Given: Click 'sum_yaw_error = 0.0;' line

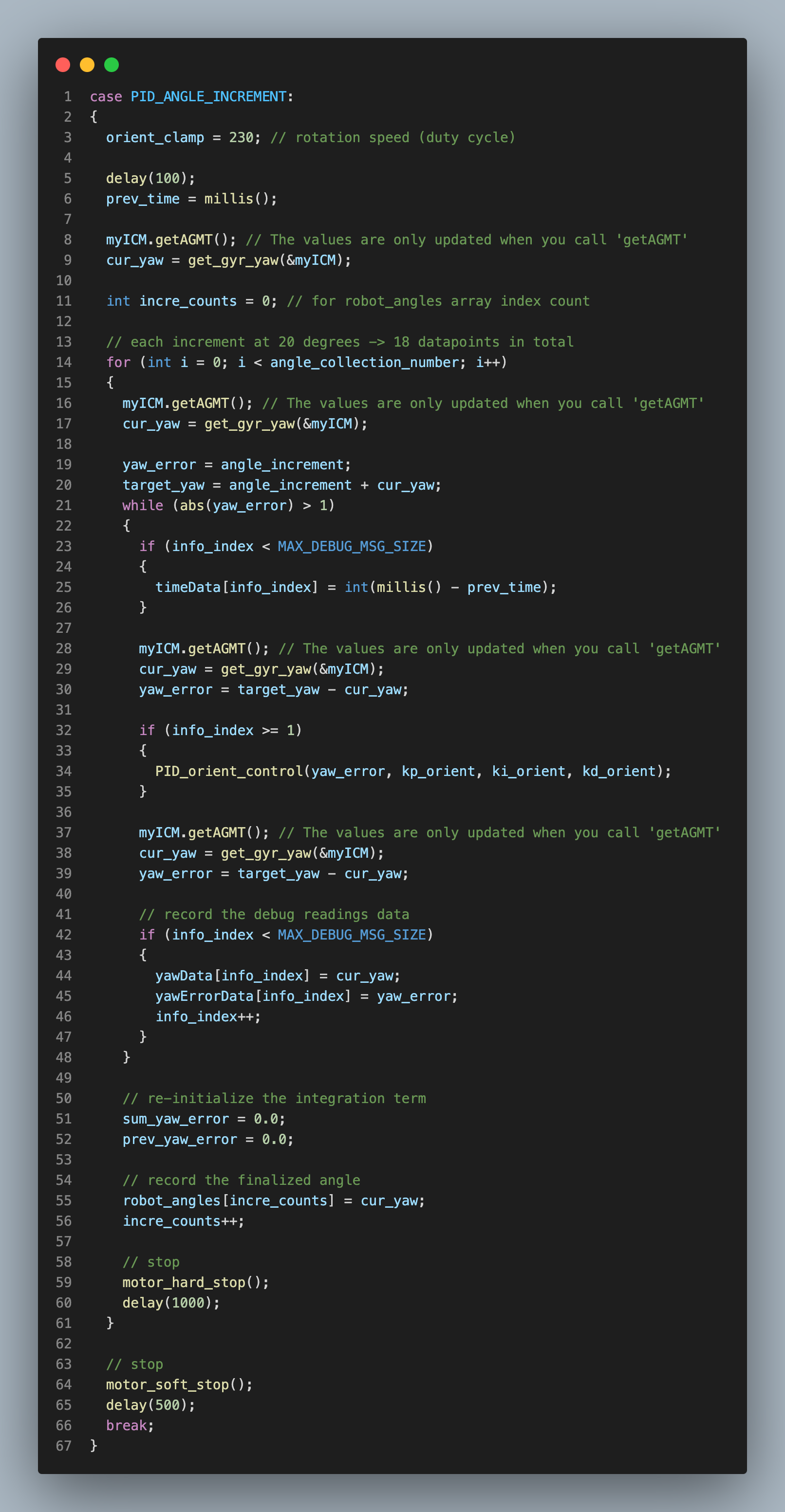Looking at the screenshot, I should 204,1119.
